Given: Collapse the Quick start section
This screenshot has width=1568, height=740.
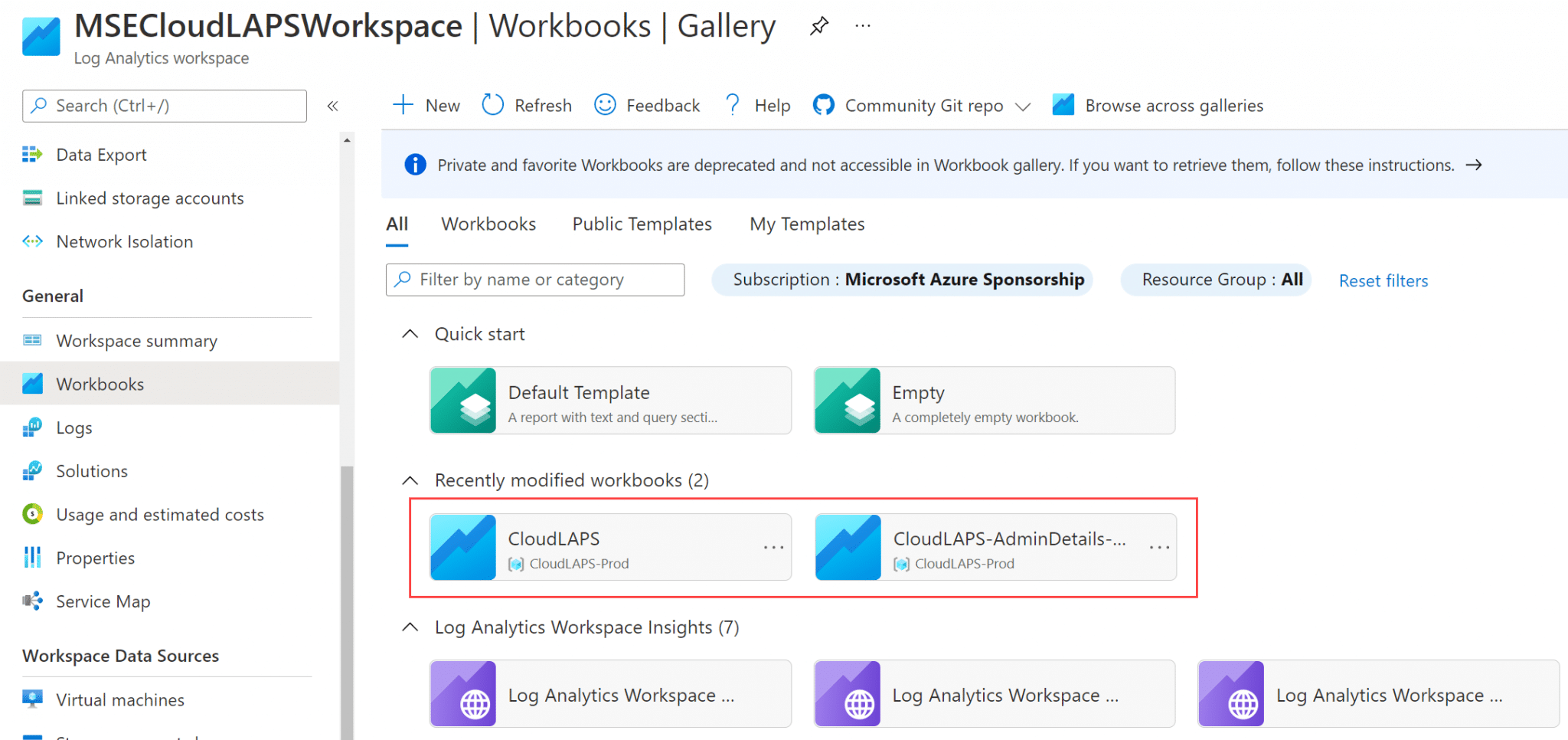Looking at the screenshot, I should pyautogui.click(x=410, y=333).
